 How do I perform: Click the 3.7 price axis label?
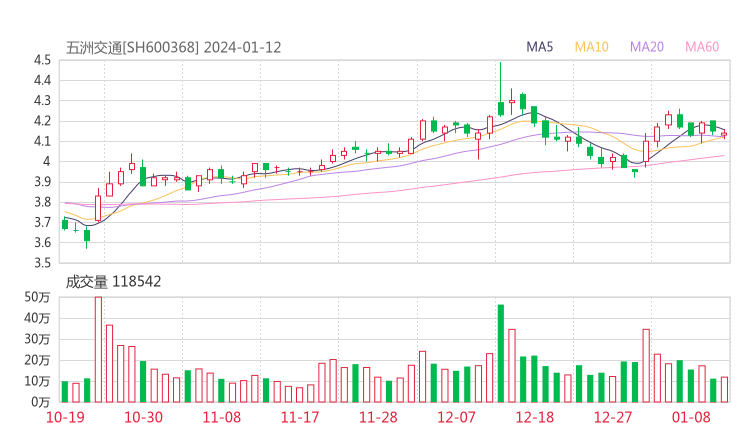click(42, 222)
